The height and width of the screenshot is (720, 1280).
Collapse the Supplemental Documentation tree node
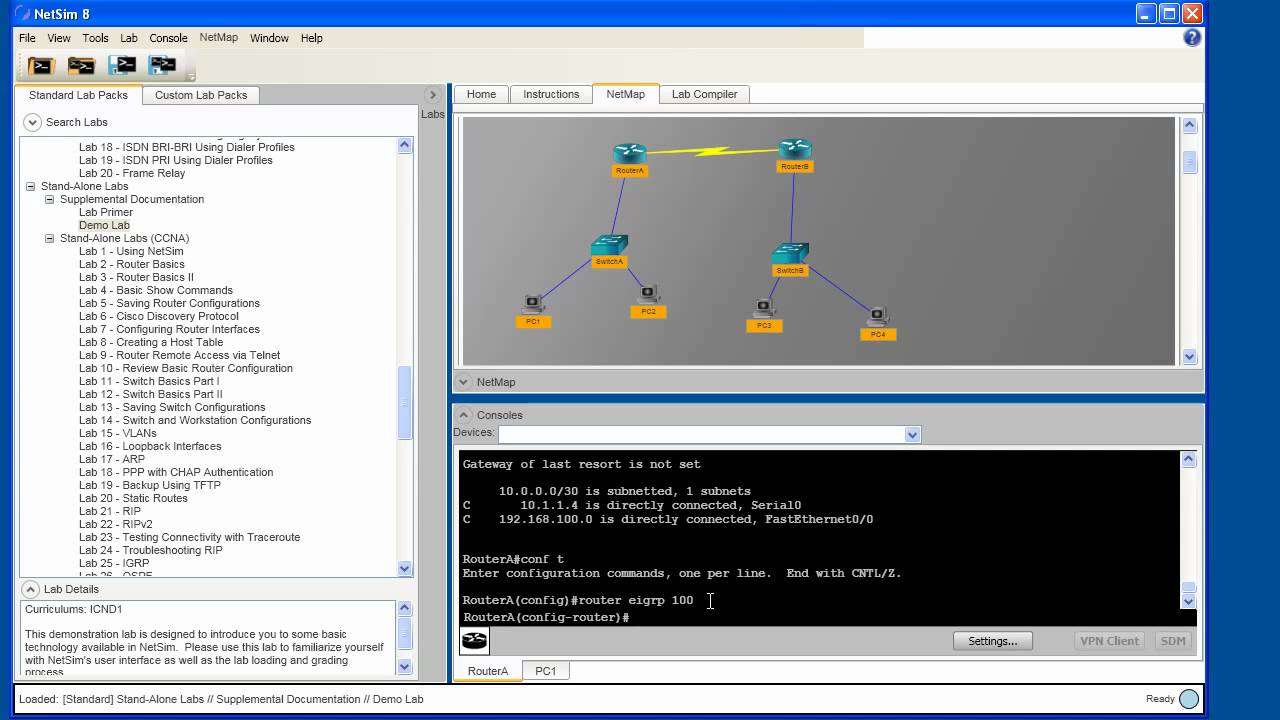point(50,199)
